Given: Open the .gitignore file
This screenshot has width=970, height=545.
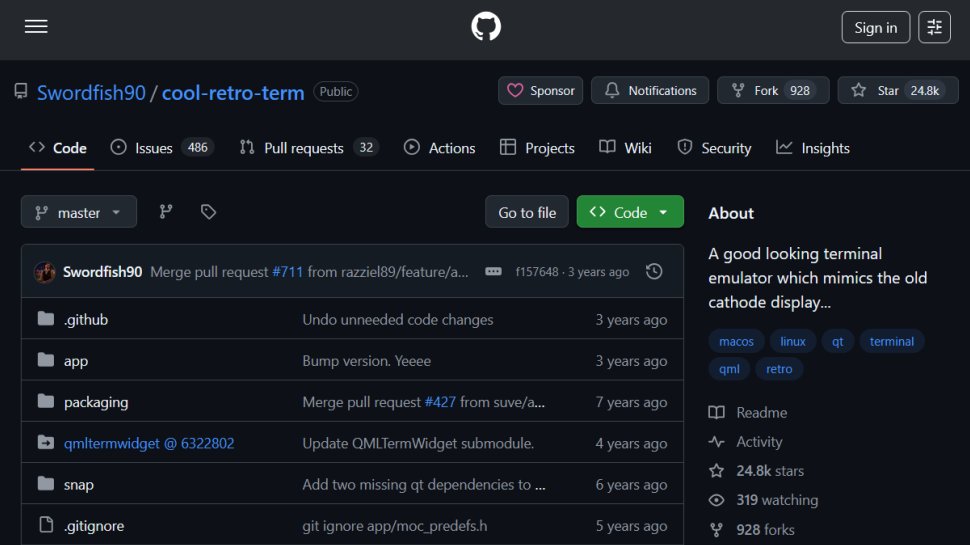Looking at the screenshot, I should click(94, 526).
